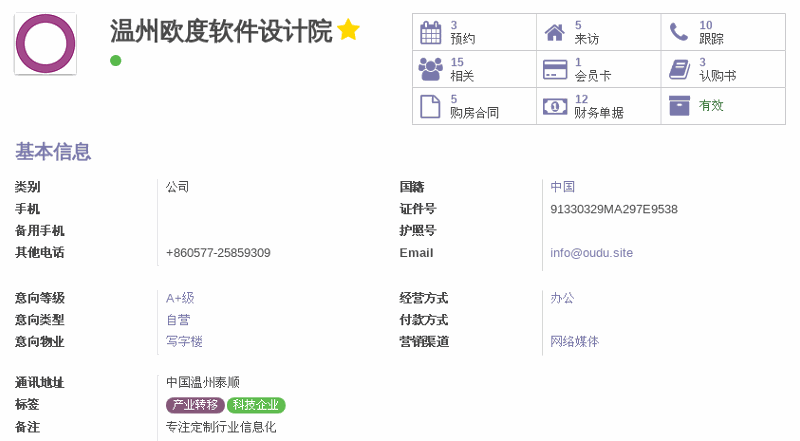The height and width of the screenshot is (441, 800).
Task: Click the 写字楼 property link
Action: (184, 342)
